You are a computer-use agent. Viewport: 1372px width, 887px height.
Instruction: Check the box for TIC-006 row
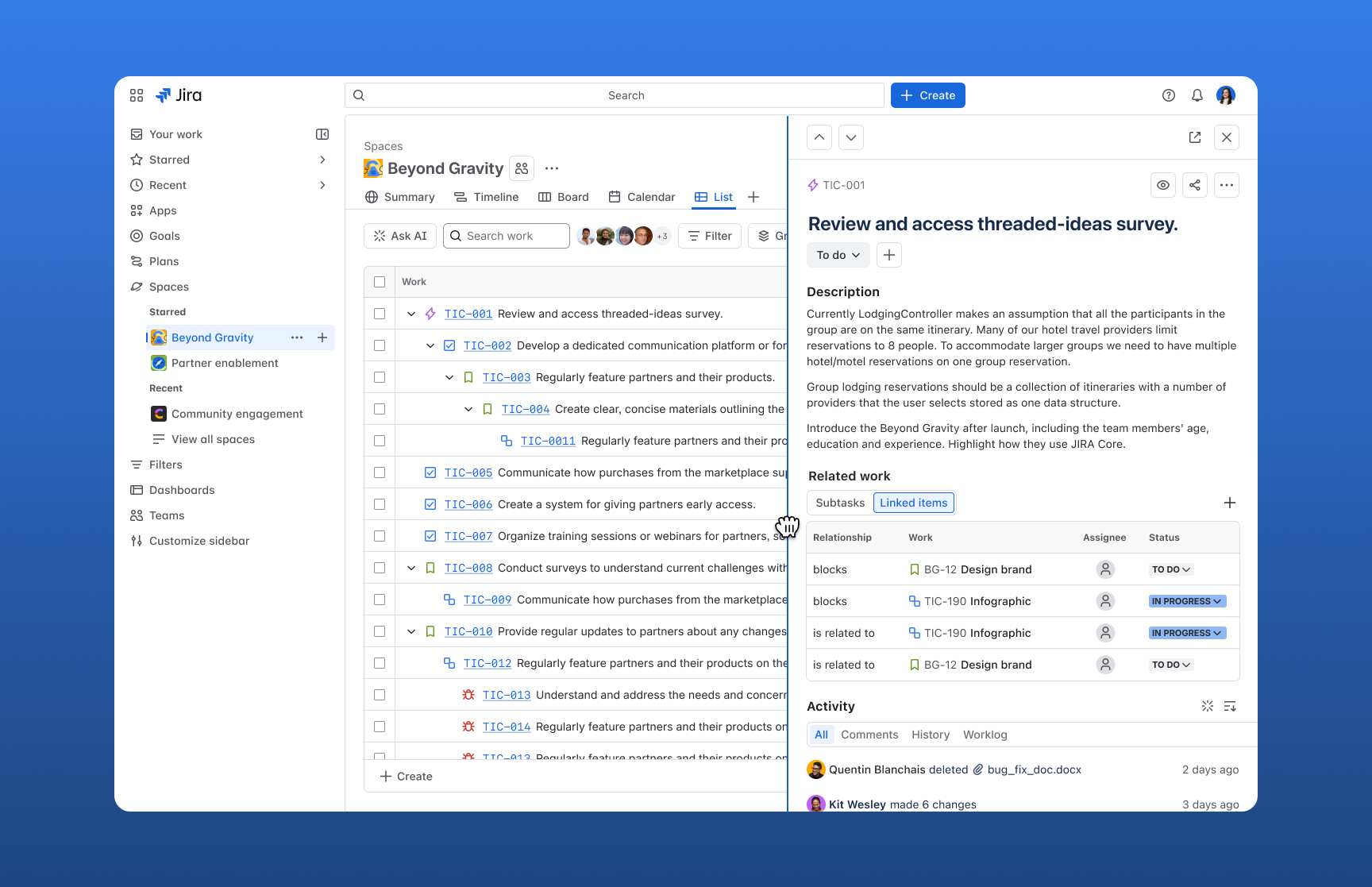pyautogui.click(x=380, y=504)
